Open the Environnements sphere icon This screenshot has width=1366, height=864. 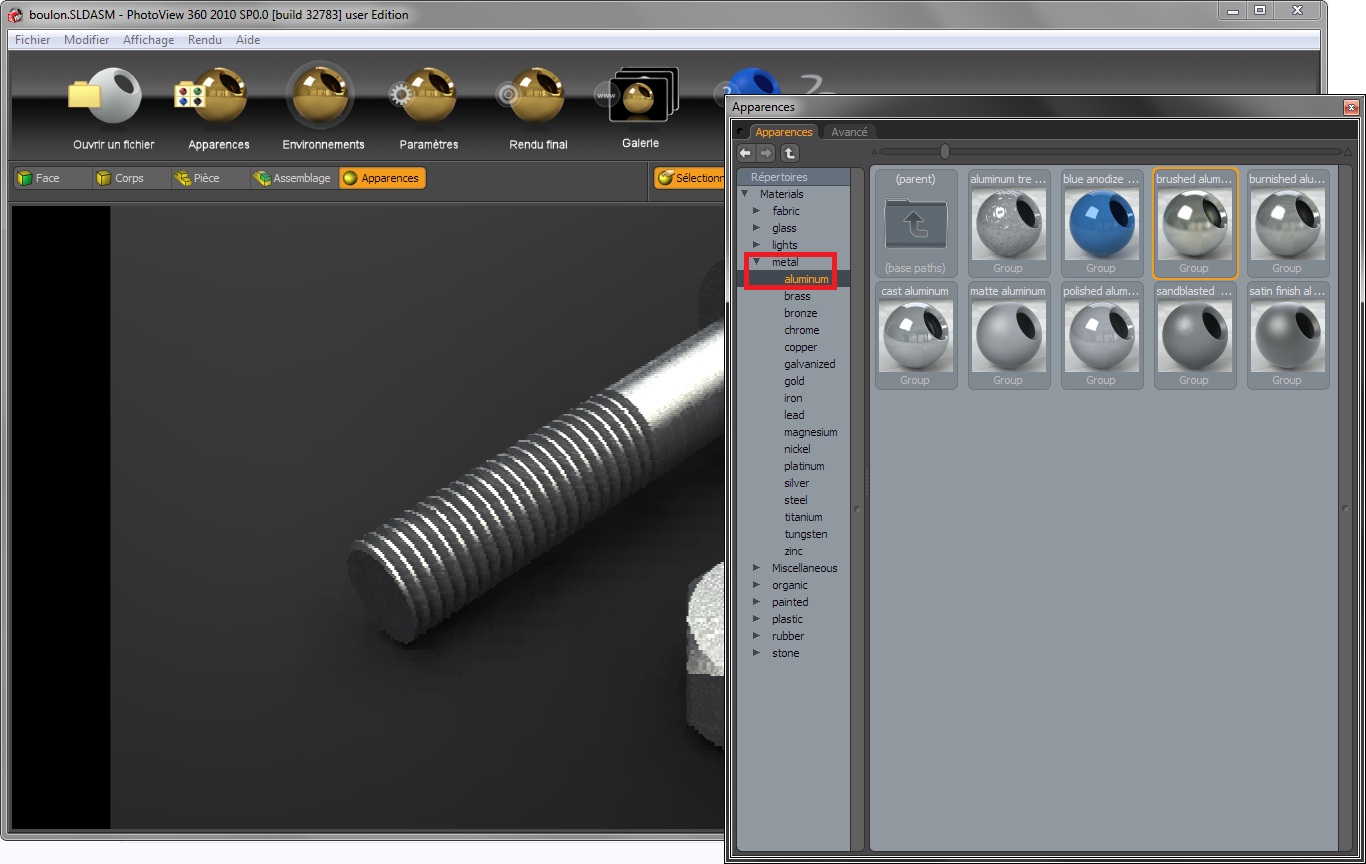click(x=321, y=97)
